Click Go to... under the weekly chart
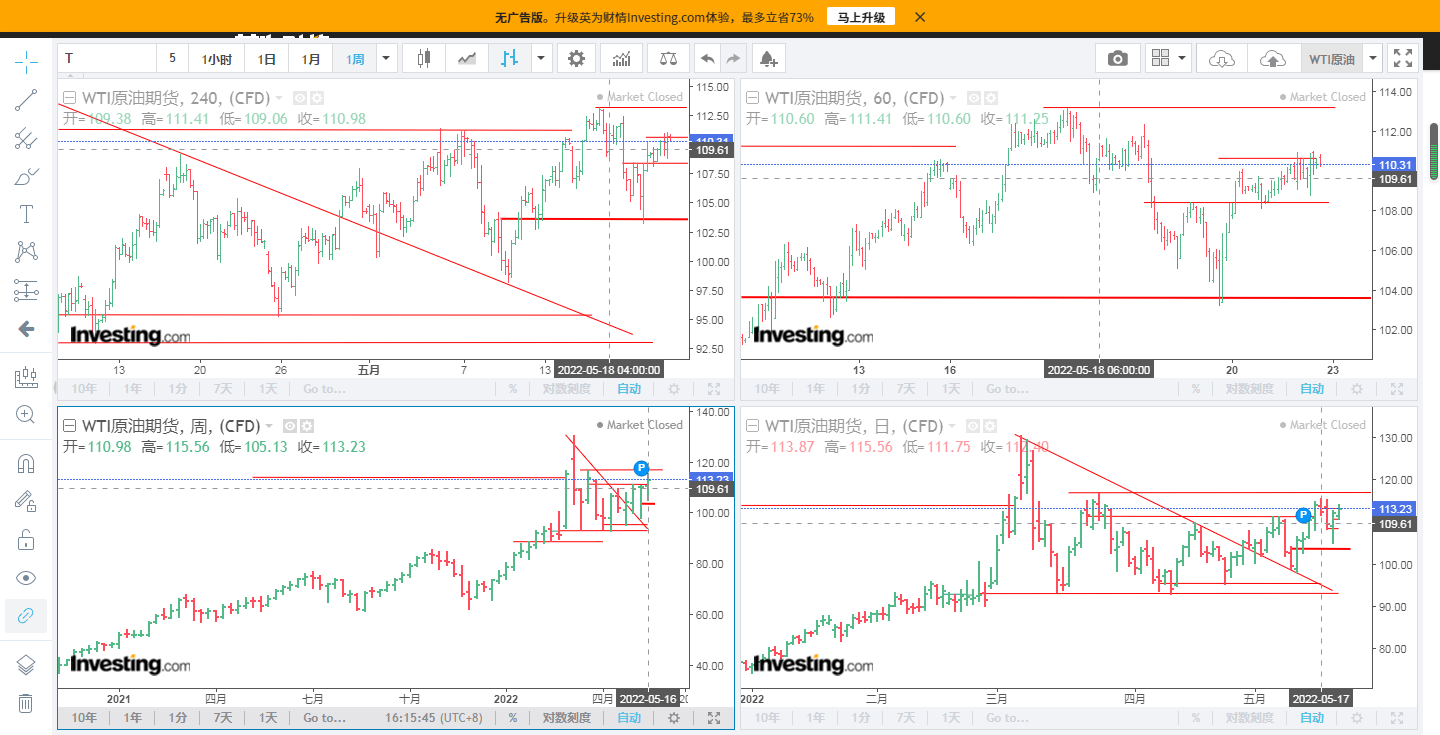The height and width of the screenshot is (735, 1440). click(x=324, y=718)
